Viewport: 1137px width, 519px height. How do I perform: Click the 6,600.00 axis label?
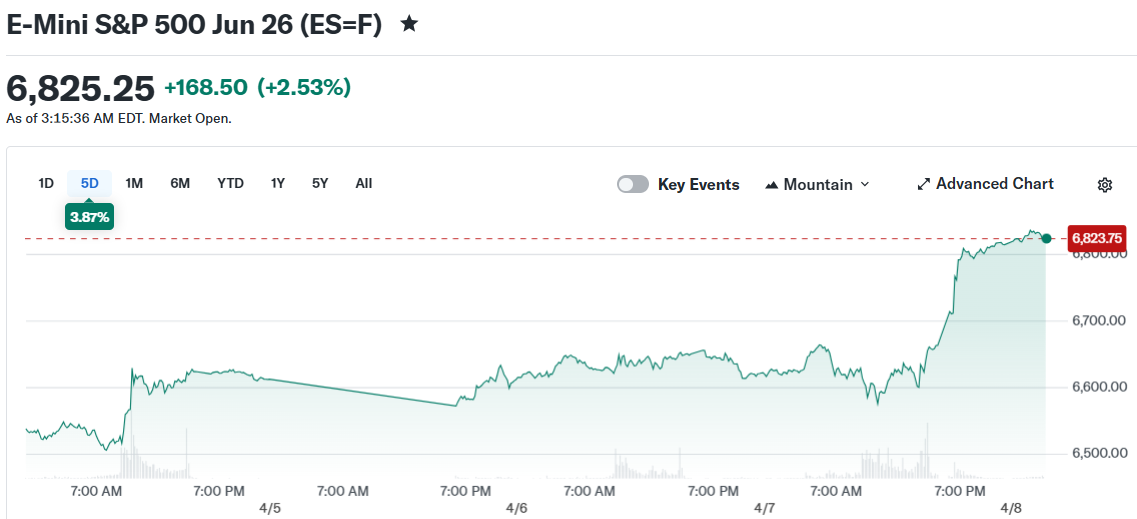click(1099, 387)
